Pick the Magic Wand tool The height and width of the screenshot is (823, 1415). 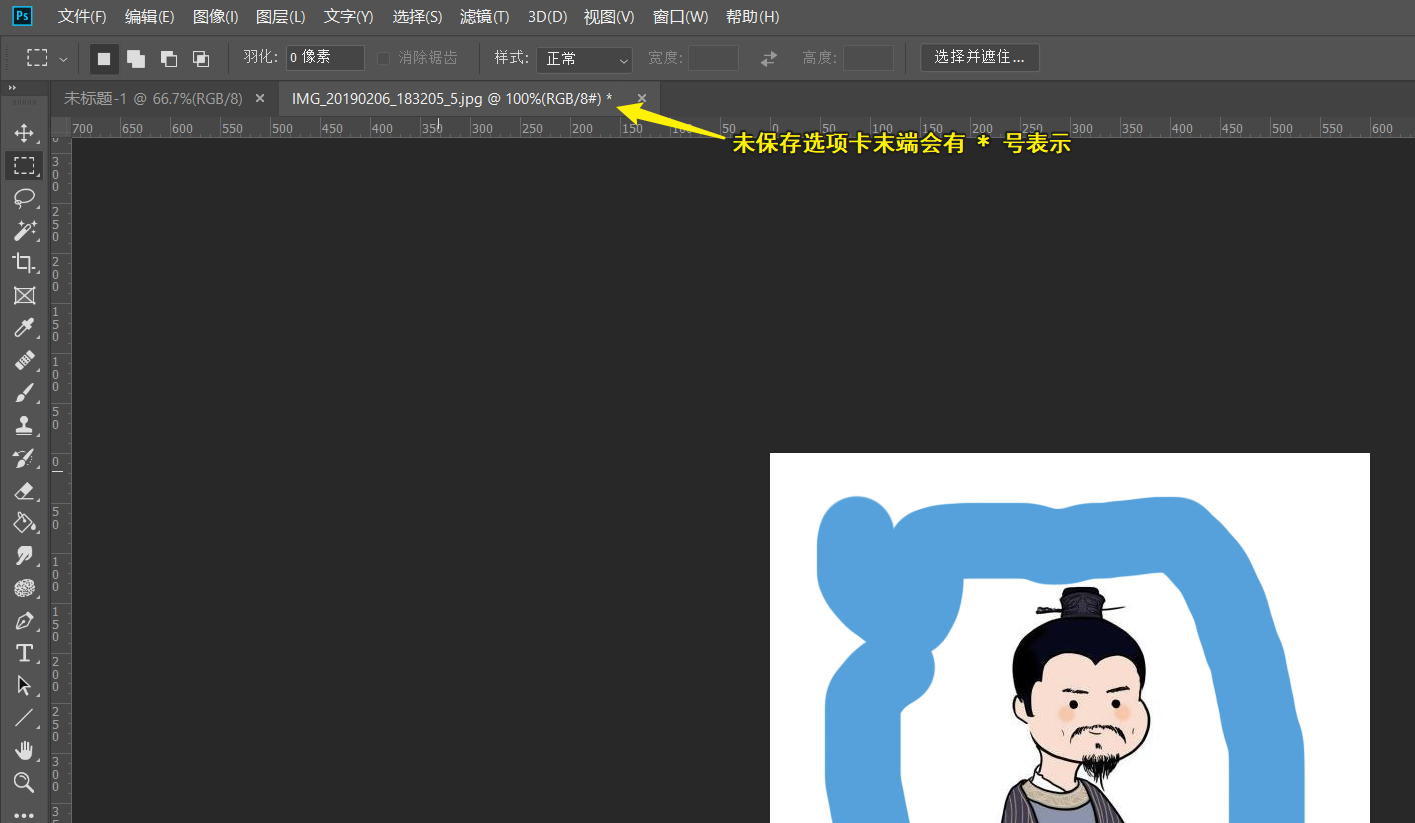click(x=24, y=230)
